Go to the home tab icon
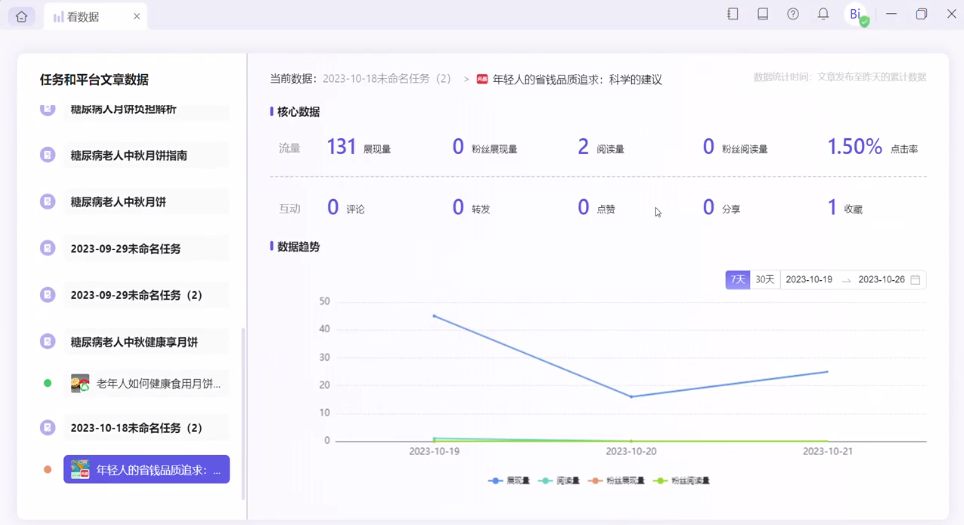This screenshot has height=525, width=964. pos(22,17)
